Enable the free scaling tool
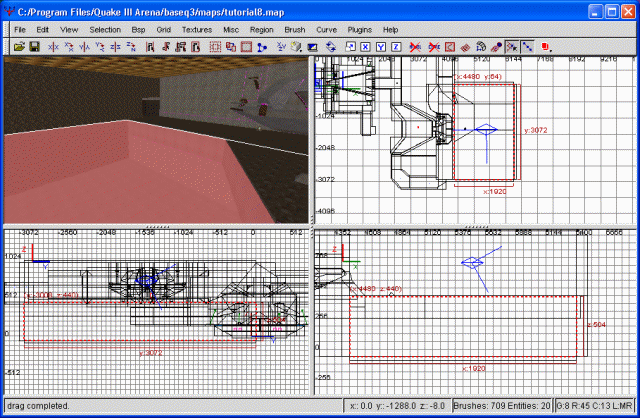 pos(350,47)
